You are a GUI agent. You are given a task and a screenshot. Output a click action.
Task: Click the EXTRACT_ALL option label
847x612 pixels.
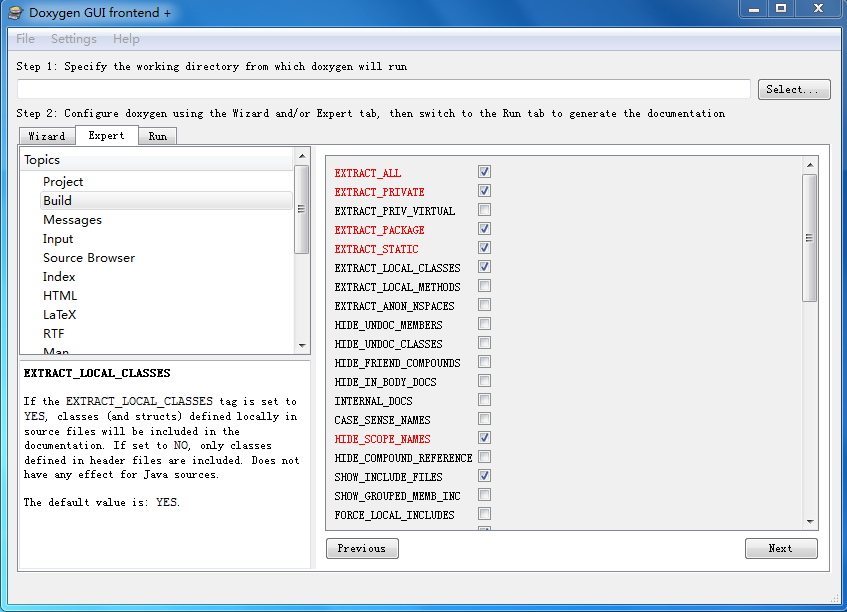click(x=367, y=173)
